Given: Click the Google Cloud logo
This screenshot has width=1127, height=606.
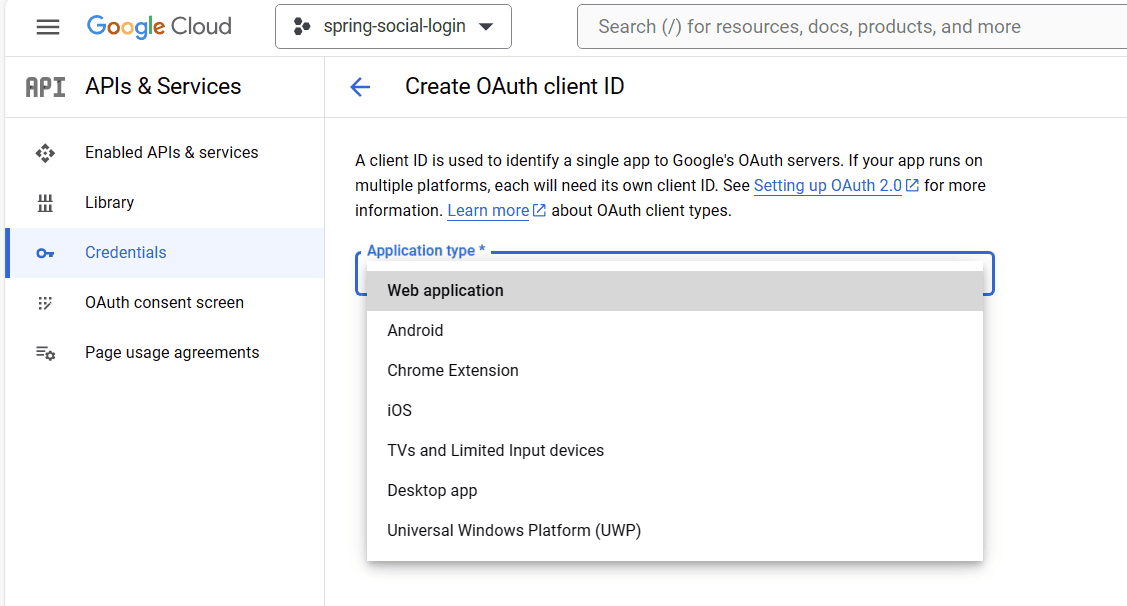Looking at the screenshot, I should (x=159, y=27).
